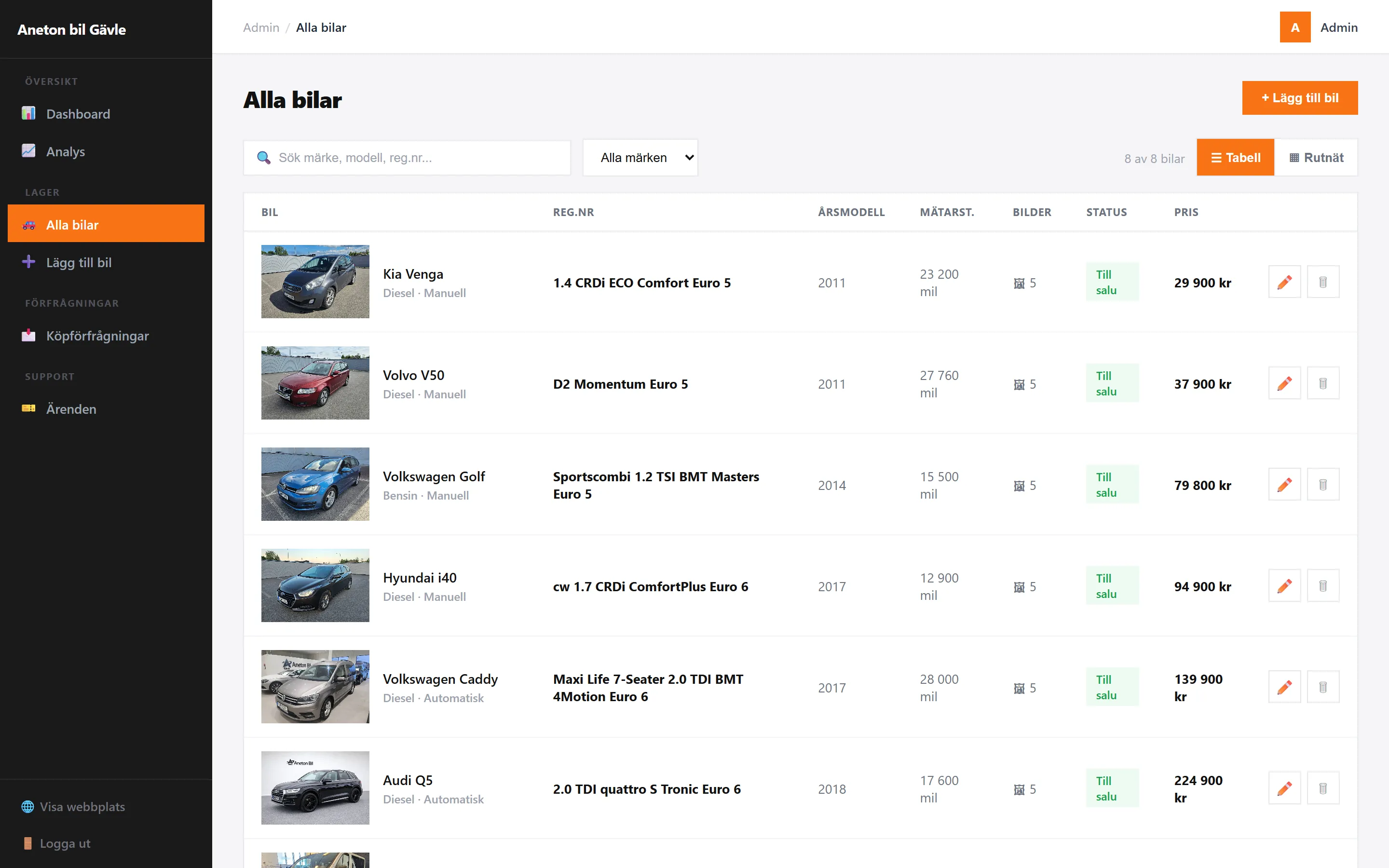Edit the Volvo V50 row with pencil icon
Image resolution: width=1389 pixels, height=868 pixels.
click(x=1284, y=383)
